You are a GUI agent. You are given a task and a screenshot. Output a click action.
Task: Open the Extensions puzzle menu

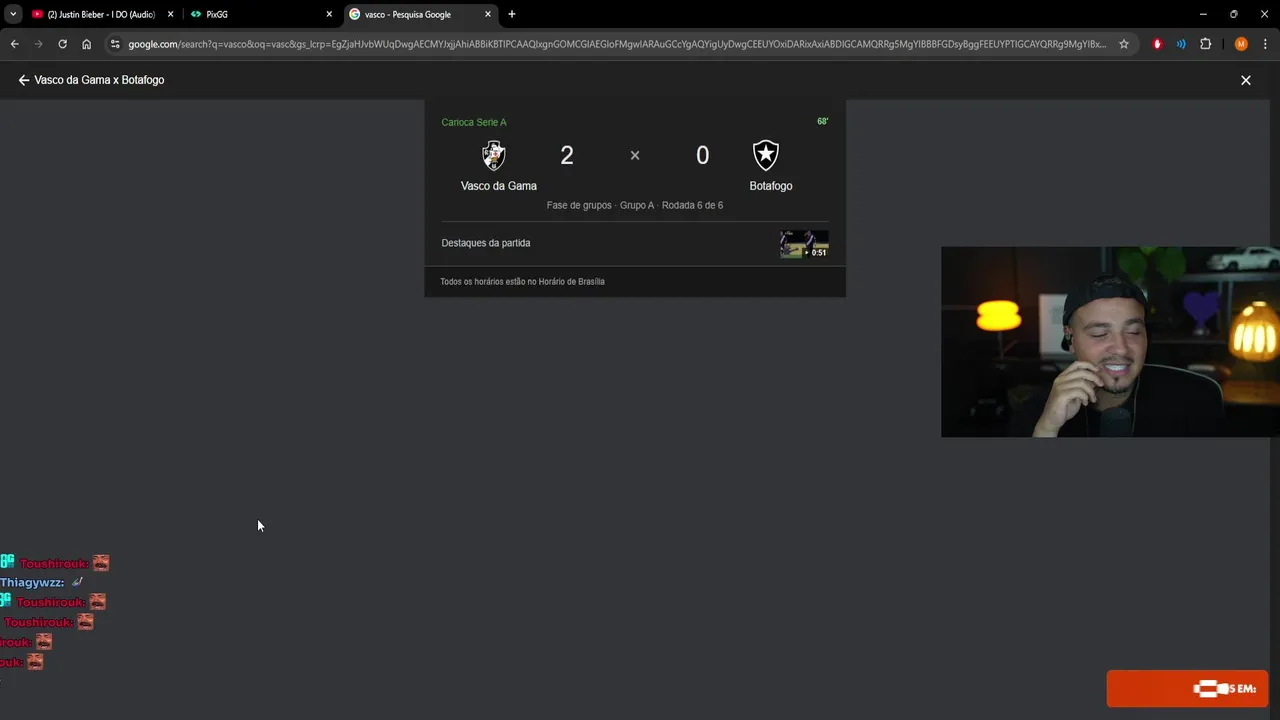tap(1205, 44)
